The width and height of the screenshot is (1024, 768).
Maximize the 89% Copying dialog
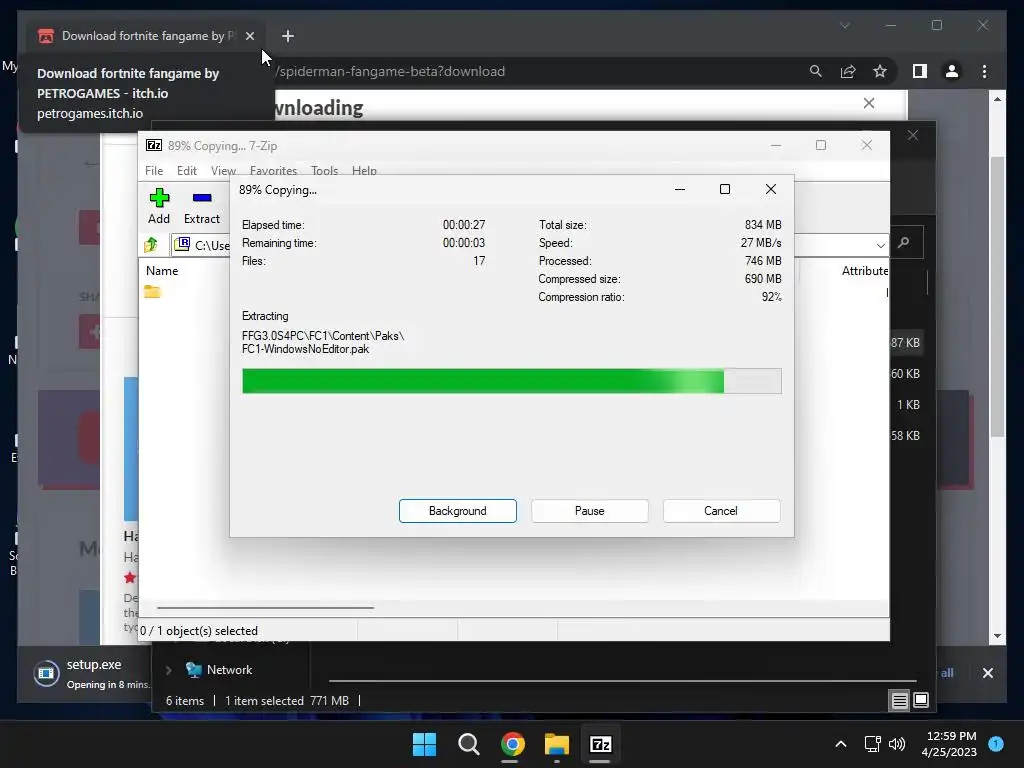click(x=725, y=189)
